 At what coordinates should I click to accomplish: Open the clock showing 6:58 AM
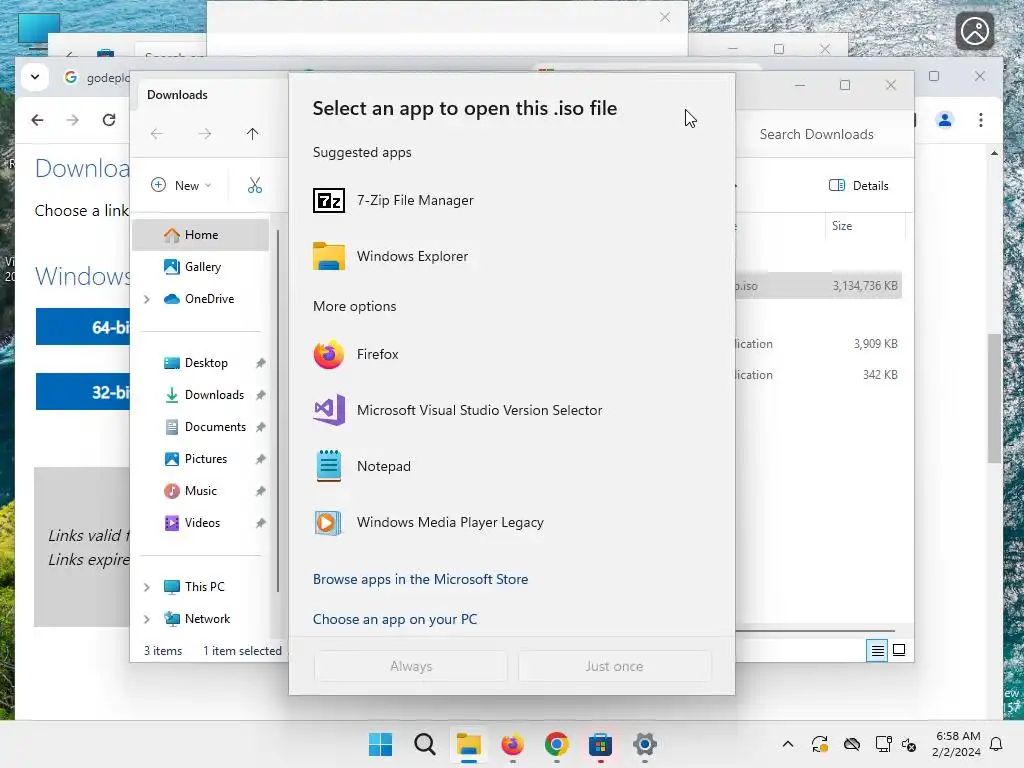[x=956, y=744]
